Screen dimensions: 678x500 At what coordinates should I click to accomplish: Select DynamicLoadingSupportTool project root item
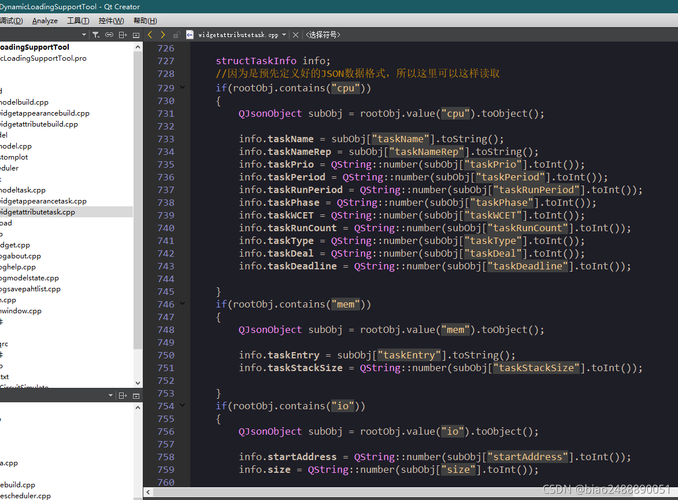[x=35, y=47]
